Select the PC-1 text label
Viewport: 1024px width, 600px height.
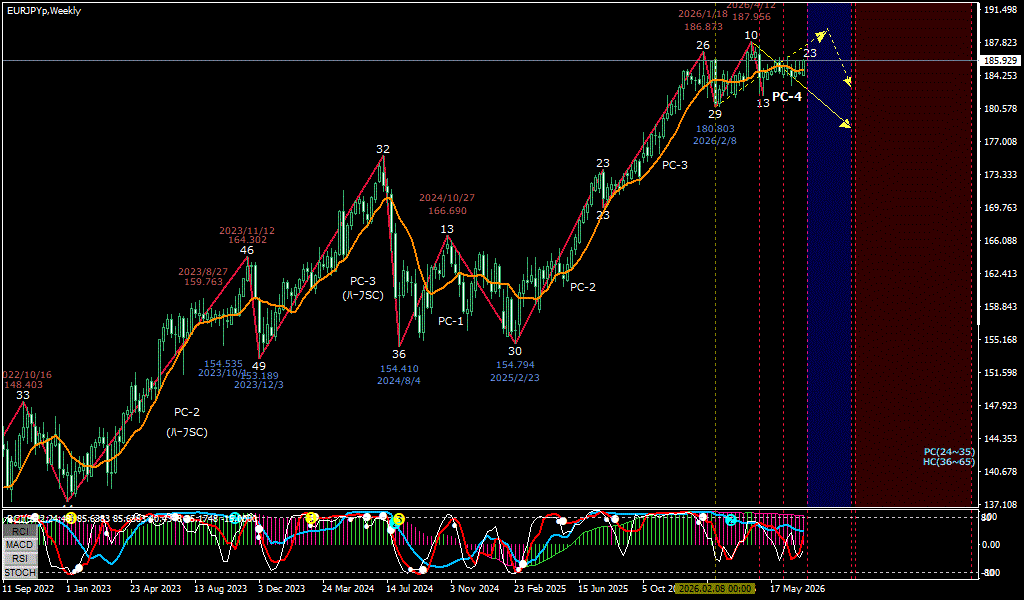(x=451, y=321)
